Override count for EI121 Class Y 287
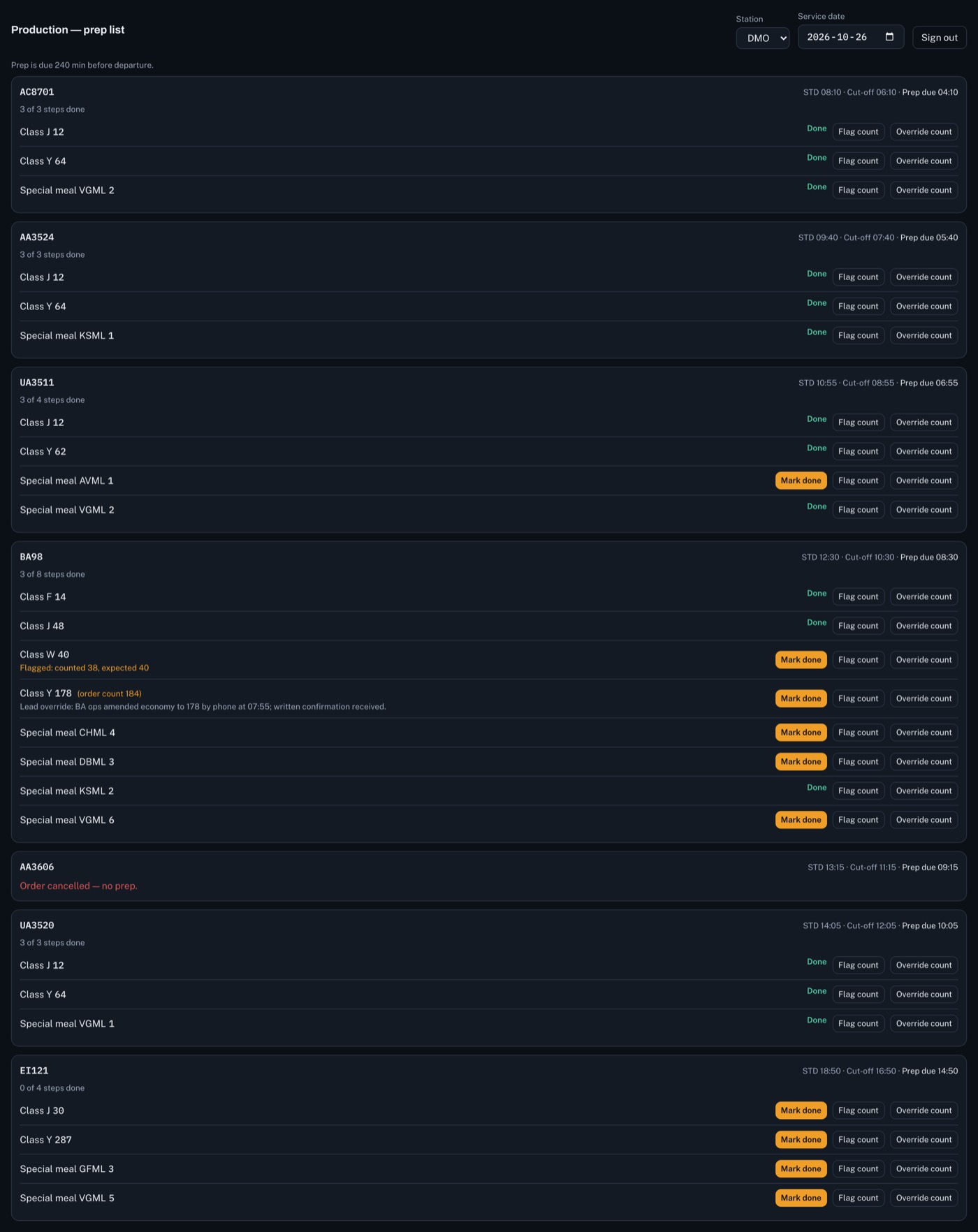Screen dimensions: 978x1232 coord(924,1140)
